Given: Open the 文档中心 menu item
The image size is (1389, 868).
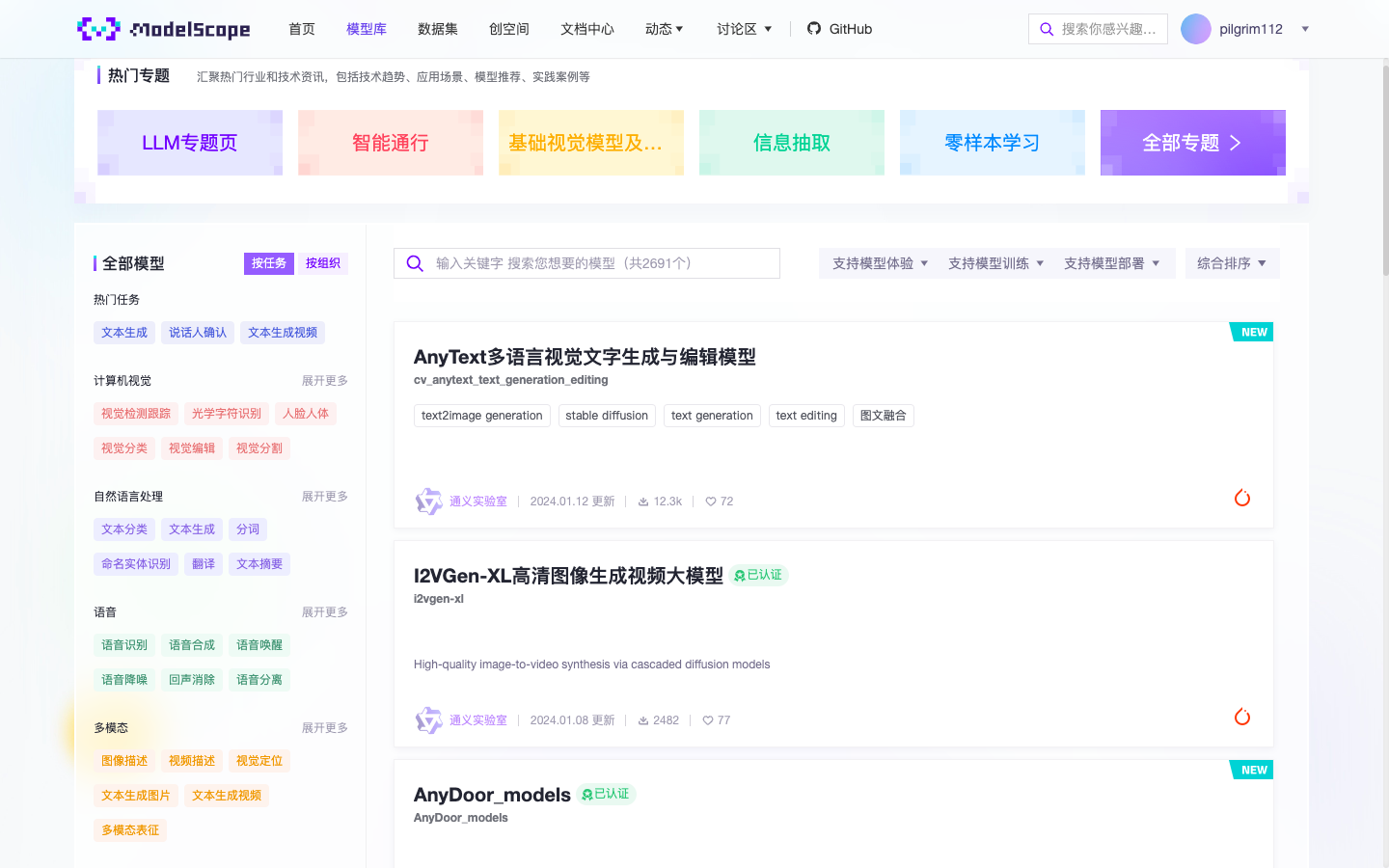Looking at the screenshot, I should (586, 28).
